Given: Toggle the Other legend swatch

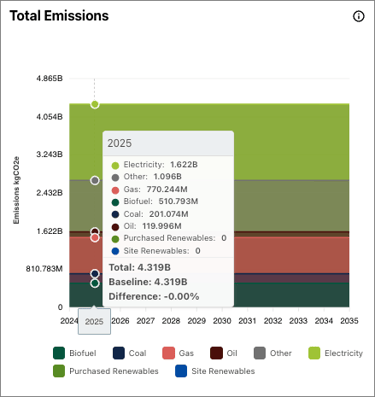Looking at the screenshot, I should [x=260, y=353].
